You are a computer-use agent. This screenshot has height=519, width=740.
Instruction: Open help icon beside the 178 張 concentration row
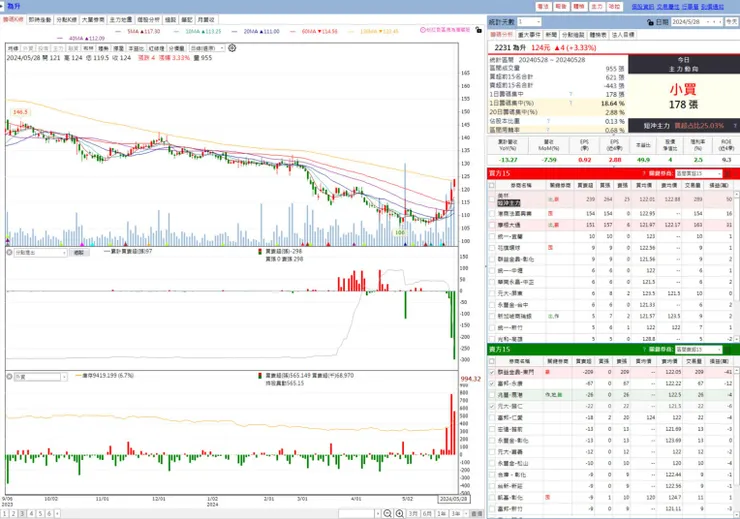click(x=571, y=94)
